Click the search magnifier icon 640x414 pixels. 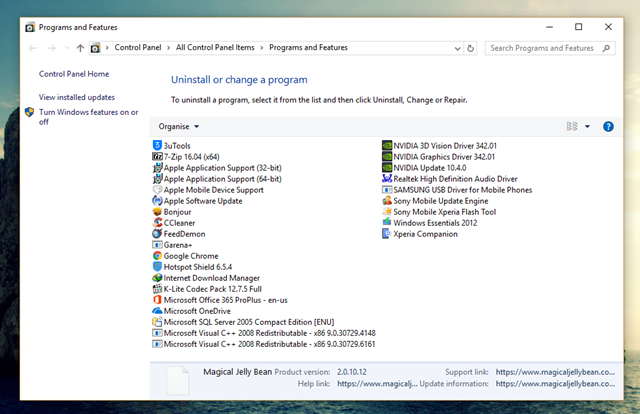click(606, 48)
